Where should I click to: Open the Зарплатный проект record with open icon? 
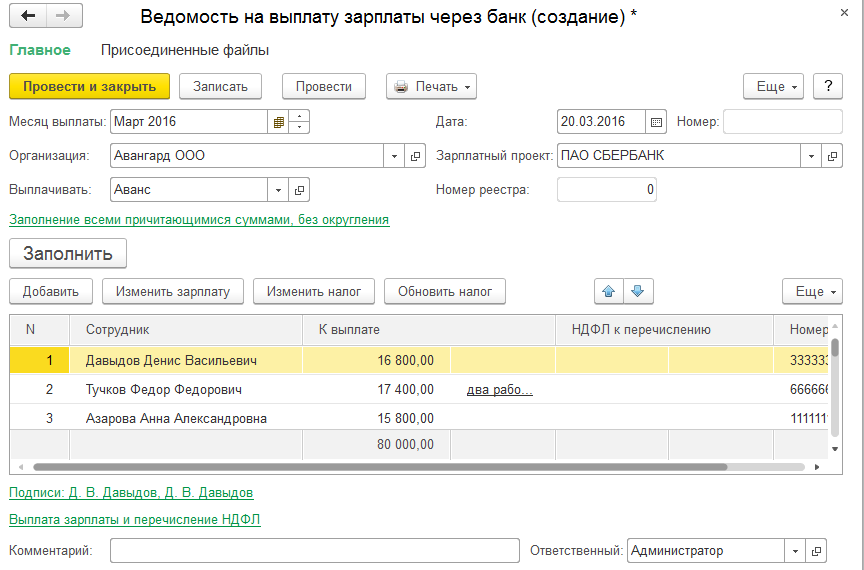832,156
